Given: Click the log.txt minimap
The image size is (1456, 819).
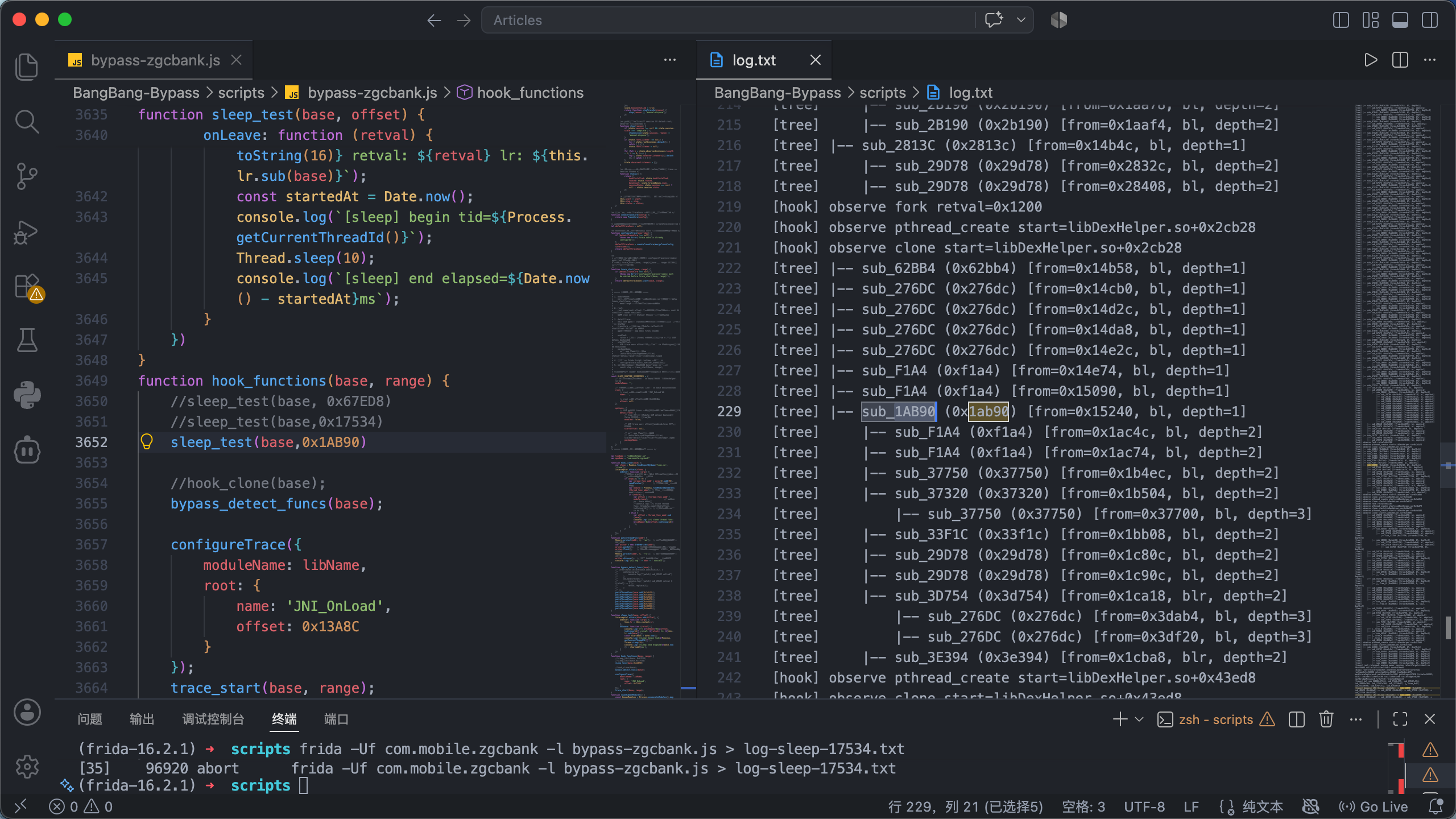Looking at the screenshot, I should pos(1397,401).
